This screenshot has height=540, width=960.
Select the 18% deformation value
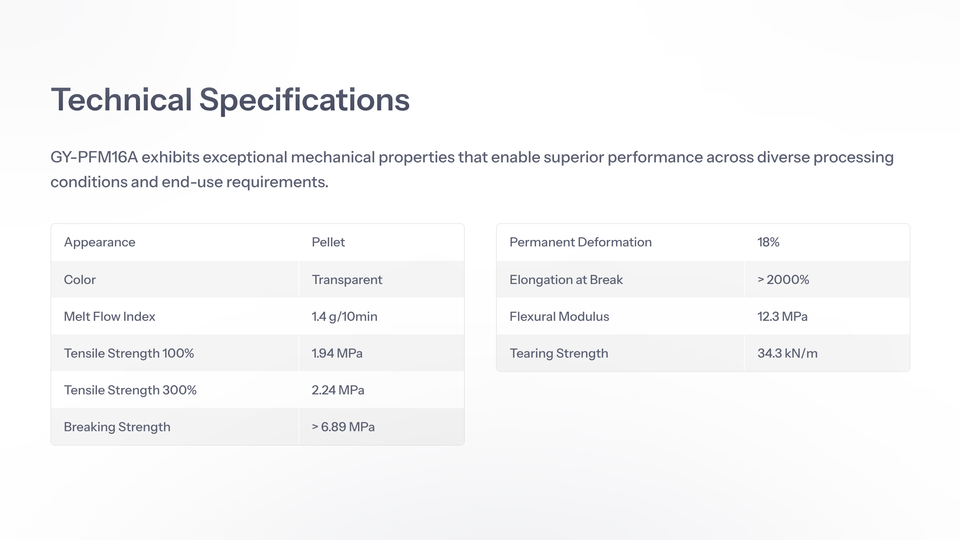(x=768, y=242)
